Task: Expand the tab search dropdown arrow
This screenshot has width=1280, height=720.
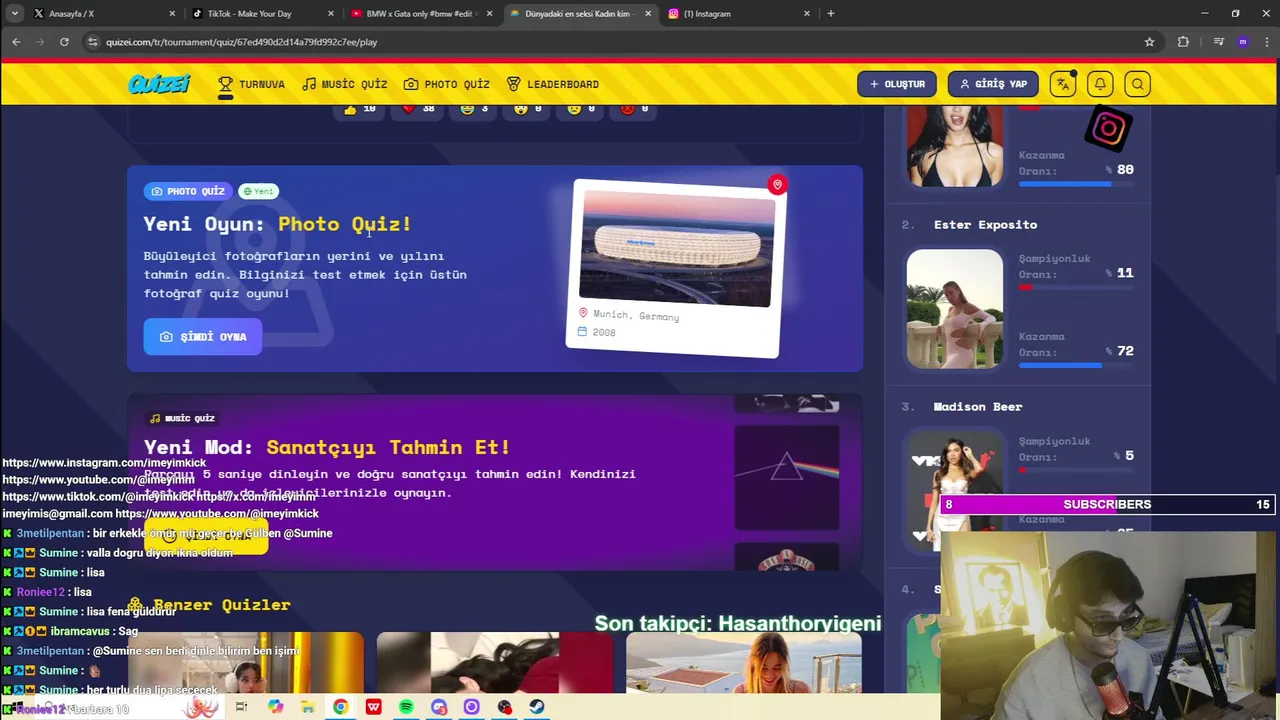Action: tap(14, 14)
